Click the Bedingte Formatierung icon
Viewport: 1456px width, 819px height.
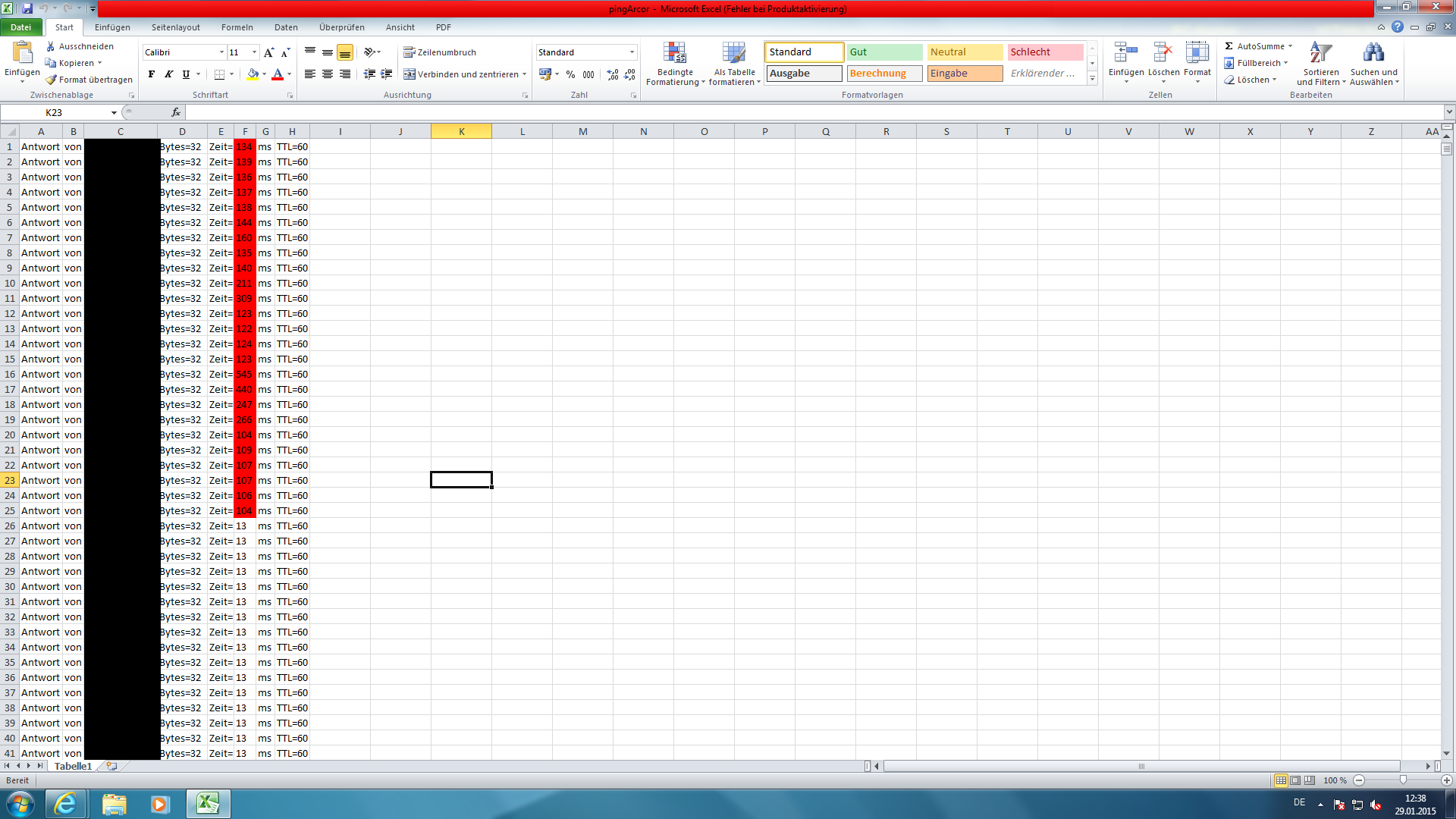674,53
